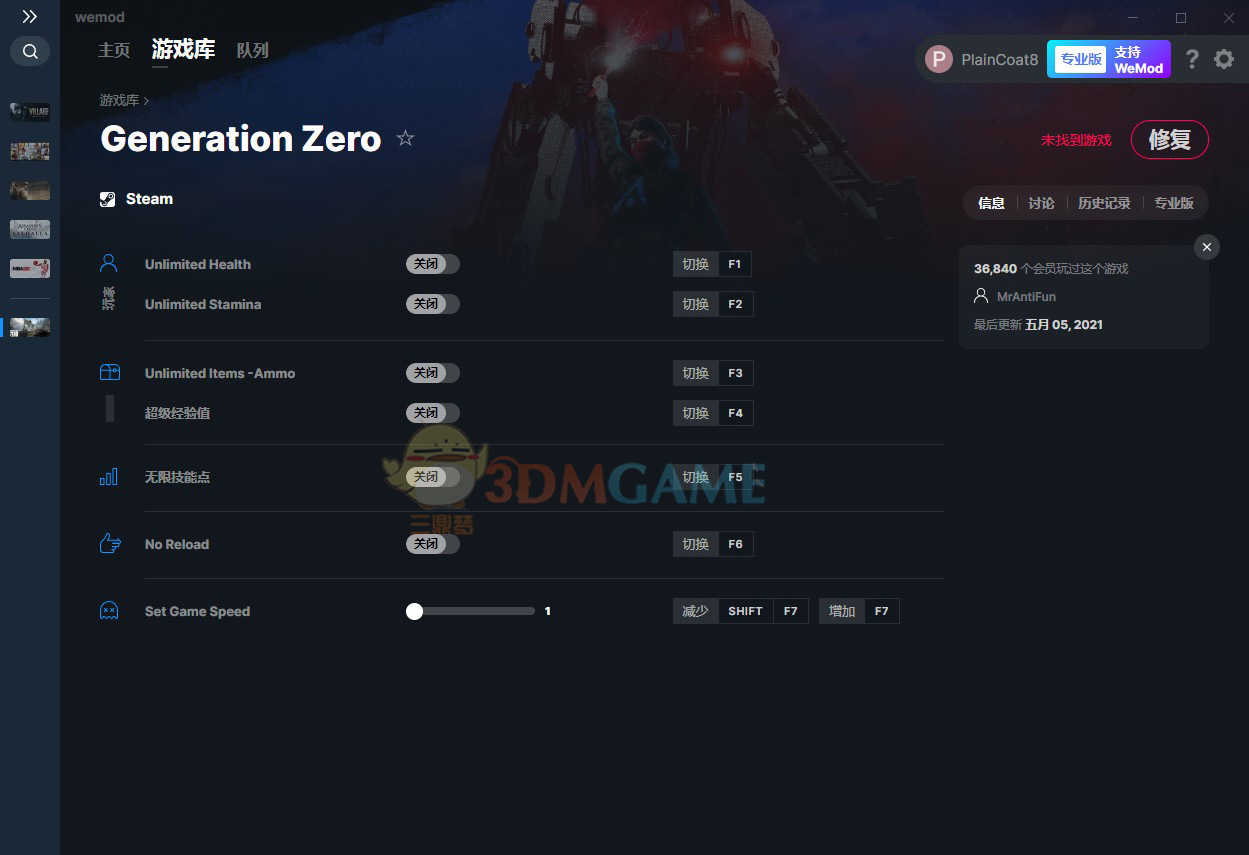Screen dimensions: 1249x855
Task: Click the author person icon beside MrAntiFun
Action: tap(981, 296)
